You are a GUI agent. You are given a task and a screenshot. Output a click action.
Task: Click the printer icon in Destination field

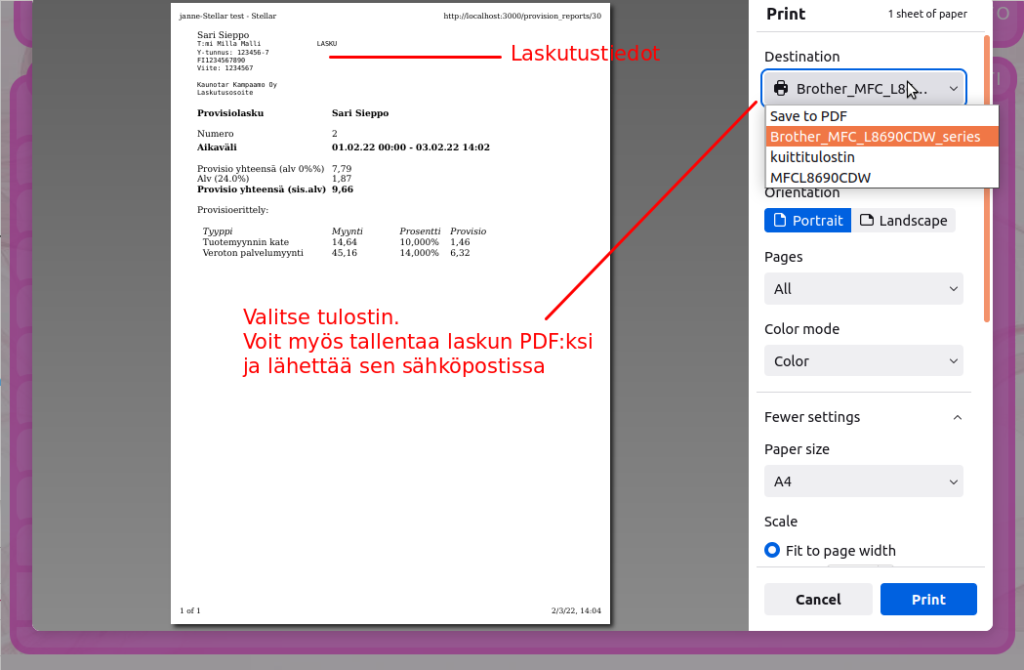[x=781, y=89]
